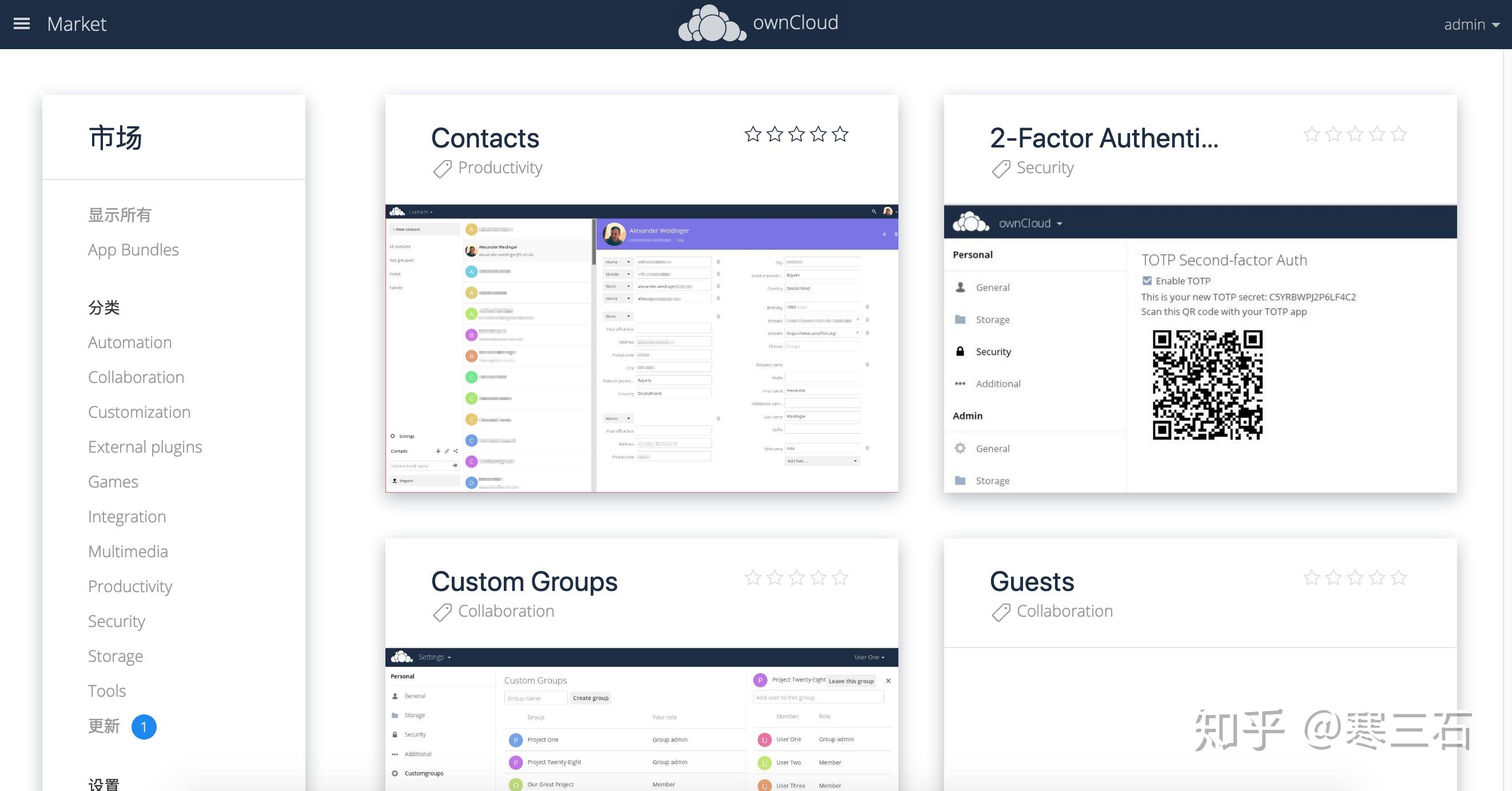Open the Custom Groups app title
Screen dimensions: 1512x791
click(524, 582)
